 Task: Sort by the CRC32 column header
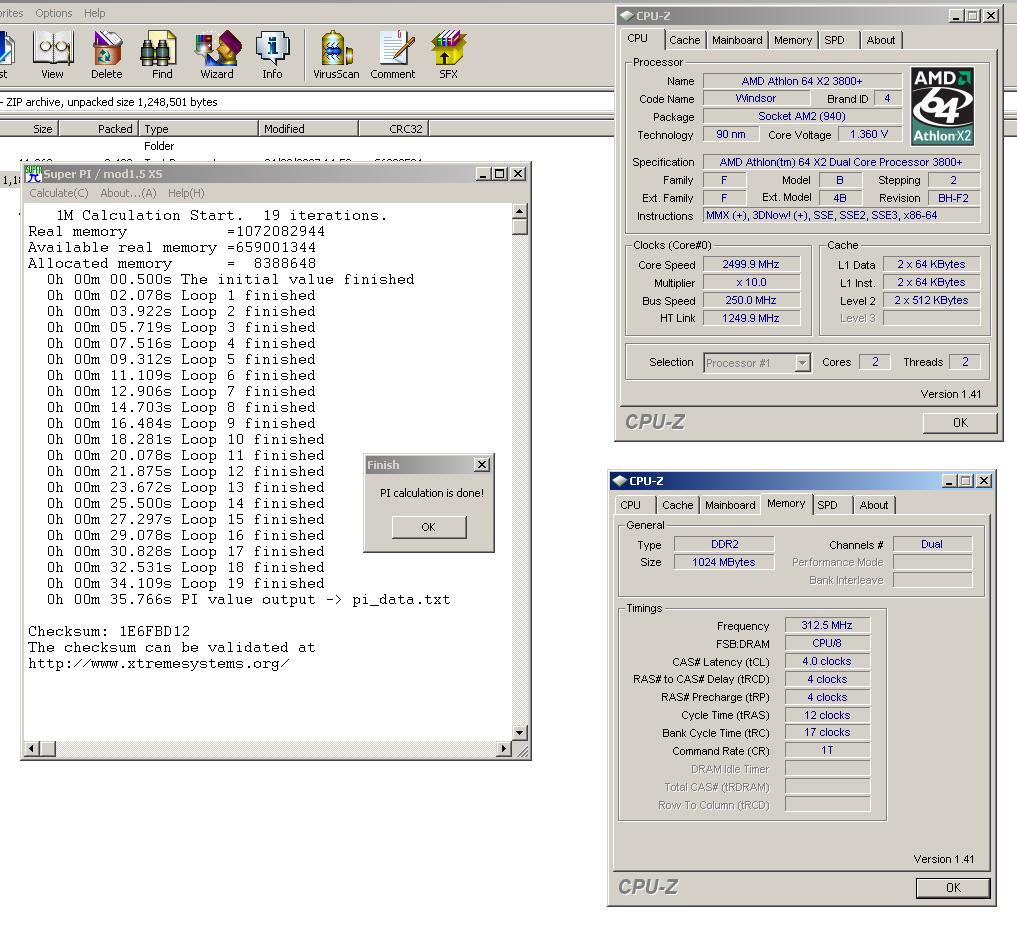(394, 128)
